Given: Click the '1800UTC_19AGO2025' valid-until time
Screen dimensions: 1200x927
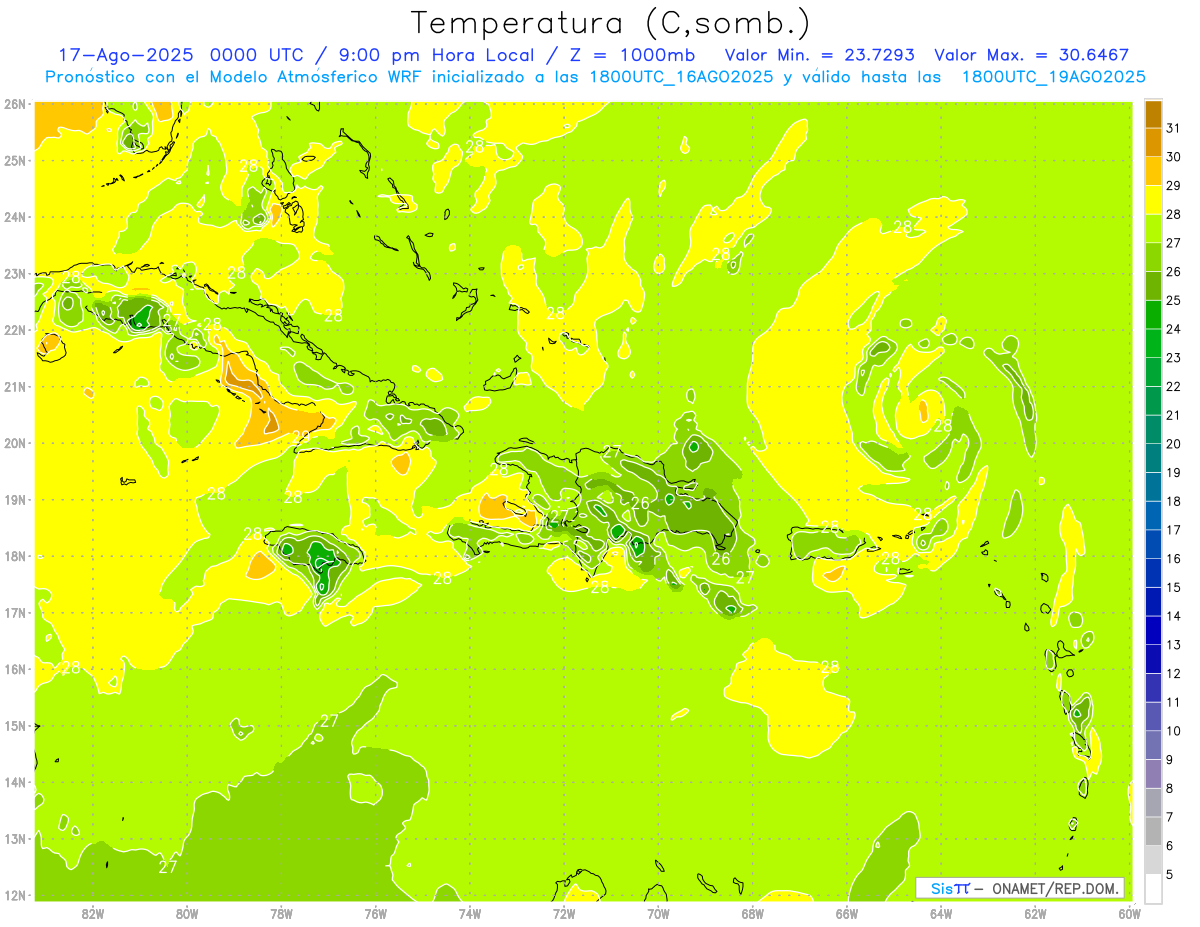Looking at the screenshot, I should coord(1054,77).
